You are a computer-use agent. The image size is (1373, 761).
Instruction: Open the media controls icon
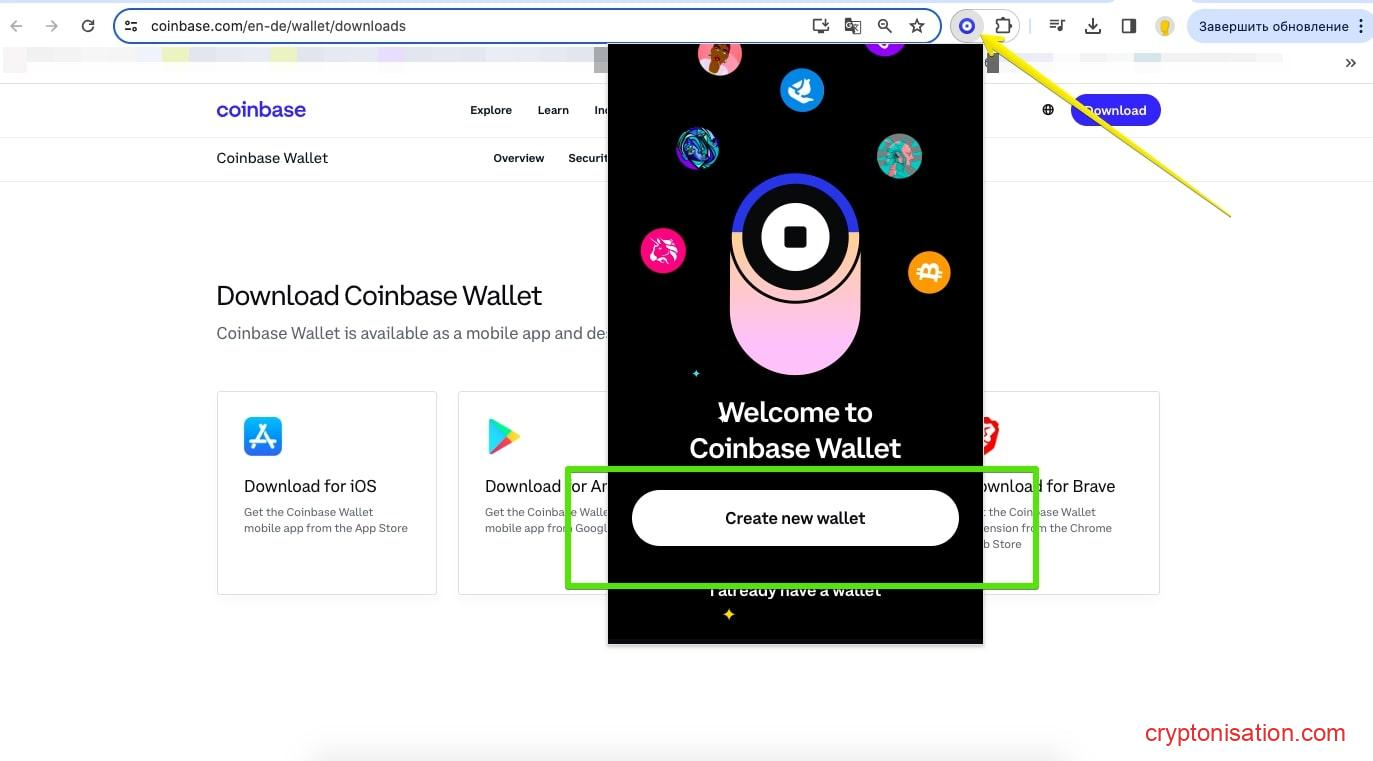point(1057,27)
